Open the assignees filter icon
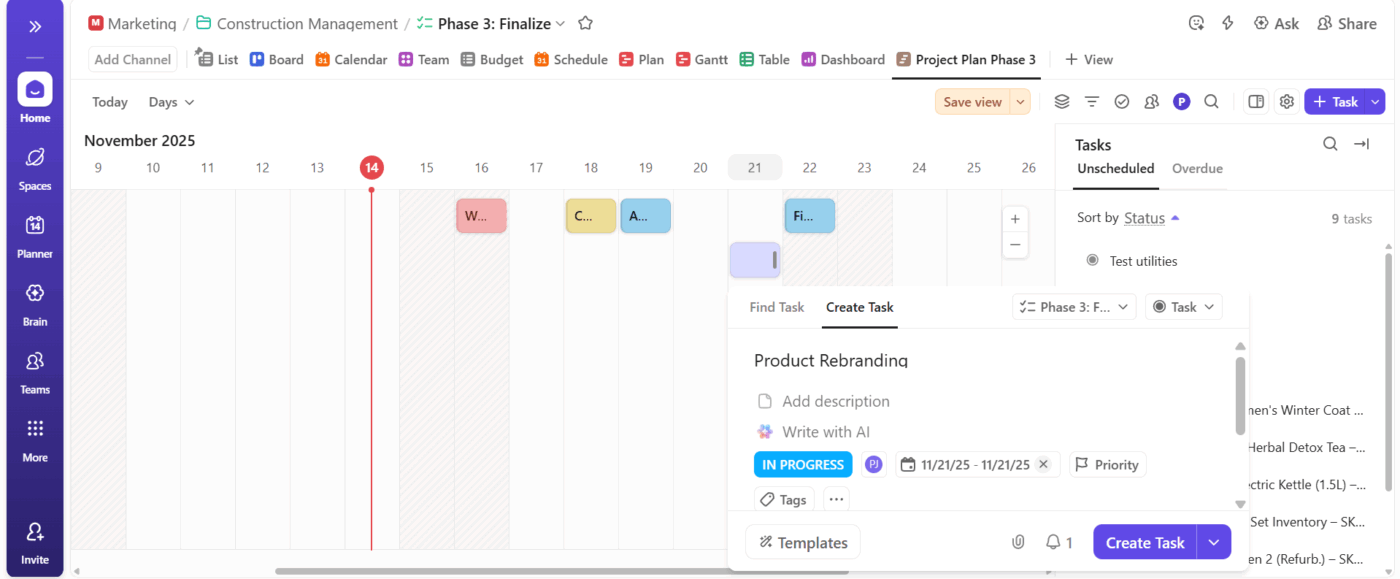The image size is (1400, 579). click(x=1151, y=101)
